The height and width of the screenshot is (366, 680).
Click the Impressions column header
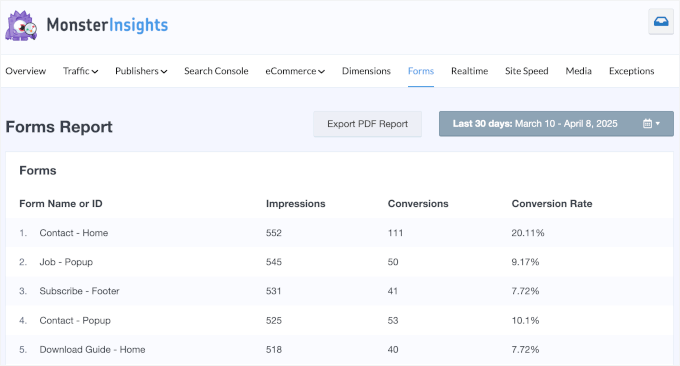(x=295, y=204)
